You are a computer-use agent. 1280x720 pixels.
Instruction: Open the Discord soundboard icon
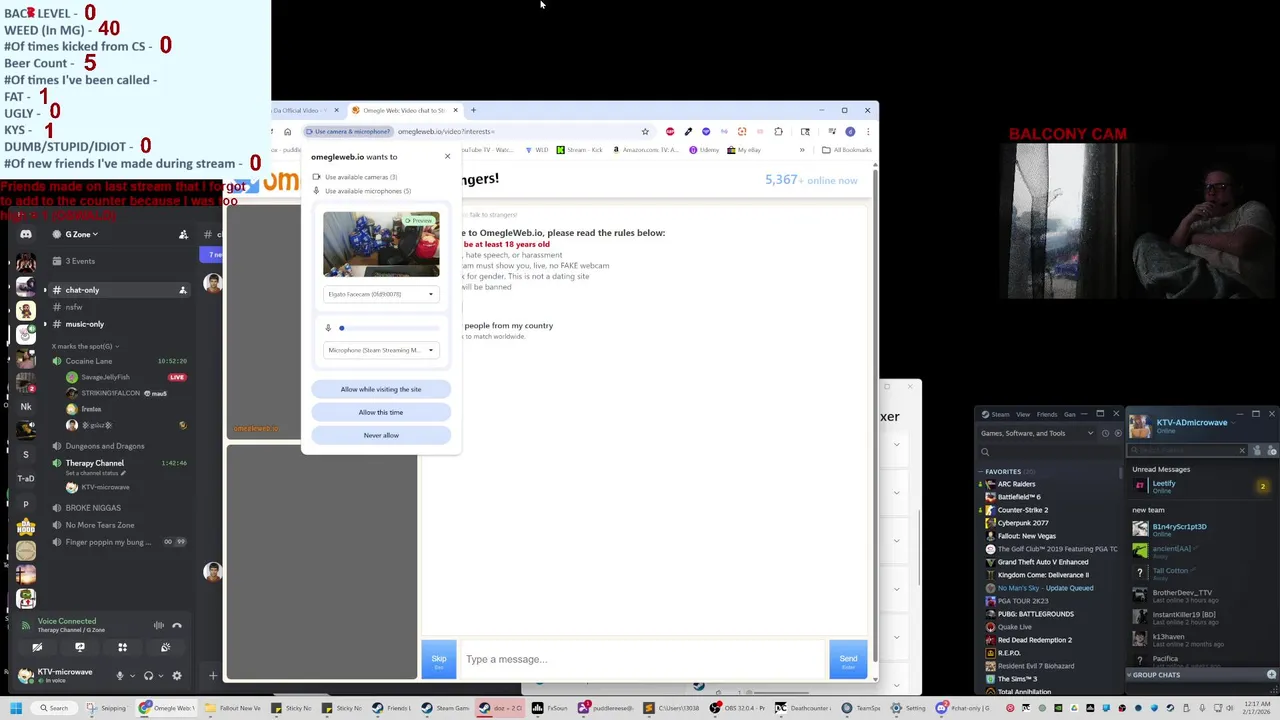coord(165,647)
